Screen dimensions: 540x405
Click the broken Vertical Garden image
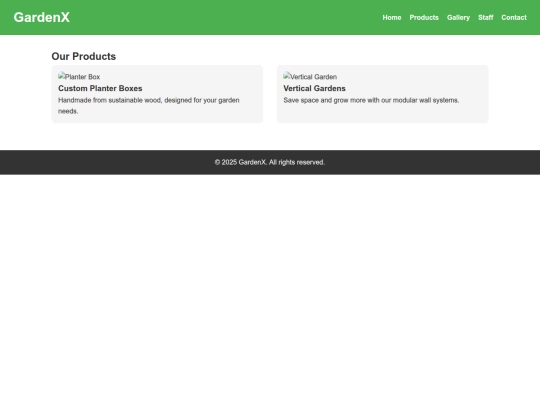(x=310, y=76)
